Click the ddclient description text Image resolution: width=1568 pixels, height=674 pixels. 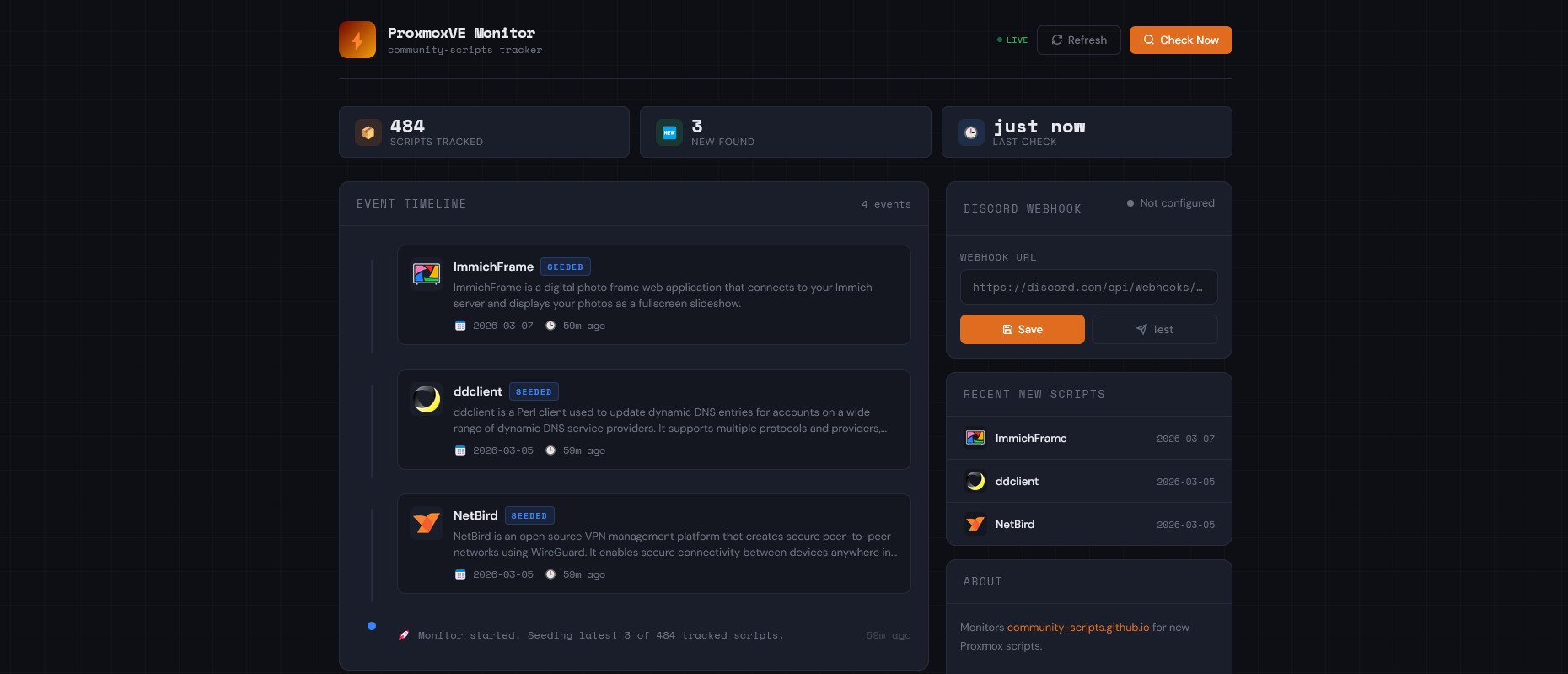670,420
